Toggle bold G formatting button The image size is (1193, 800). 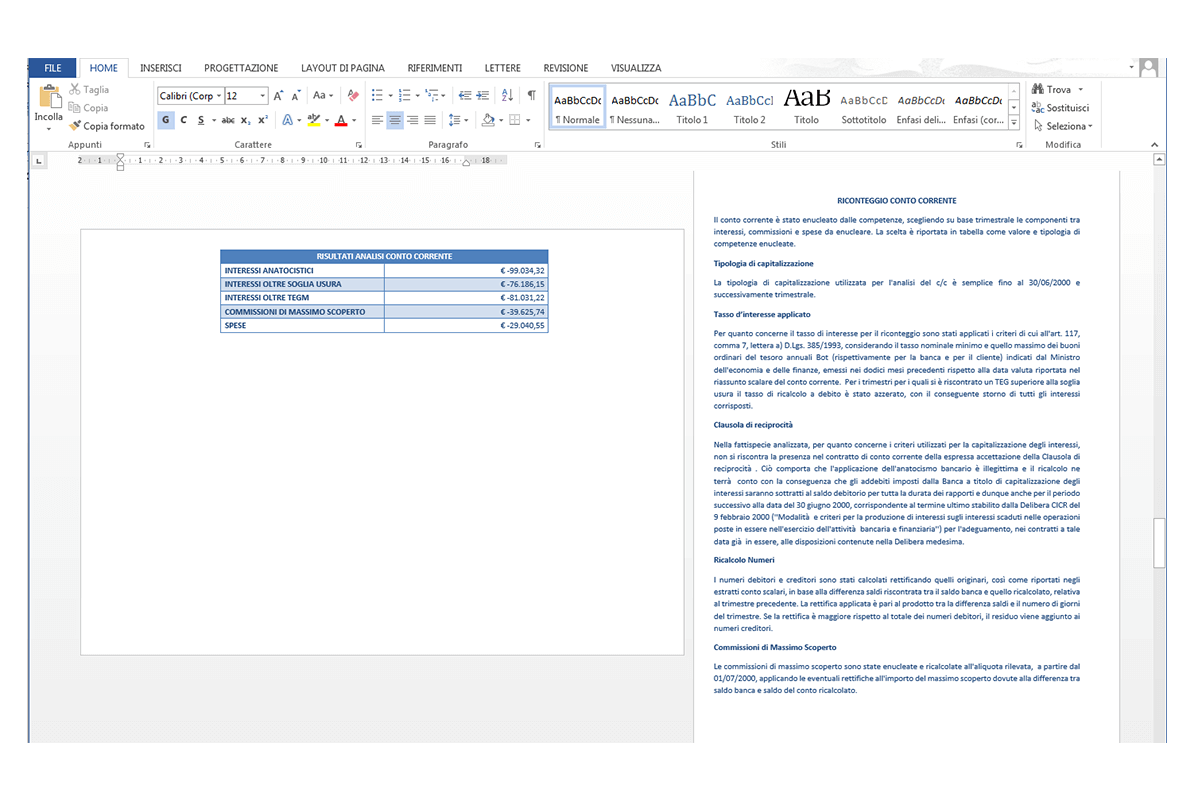tap(165, 120)
